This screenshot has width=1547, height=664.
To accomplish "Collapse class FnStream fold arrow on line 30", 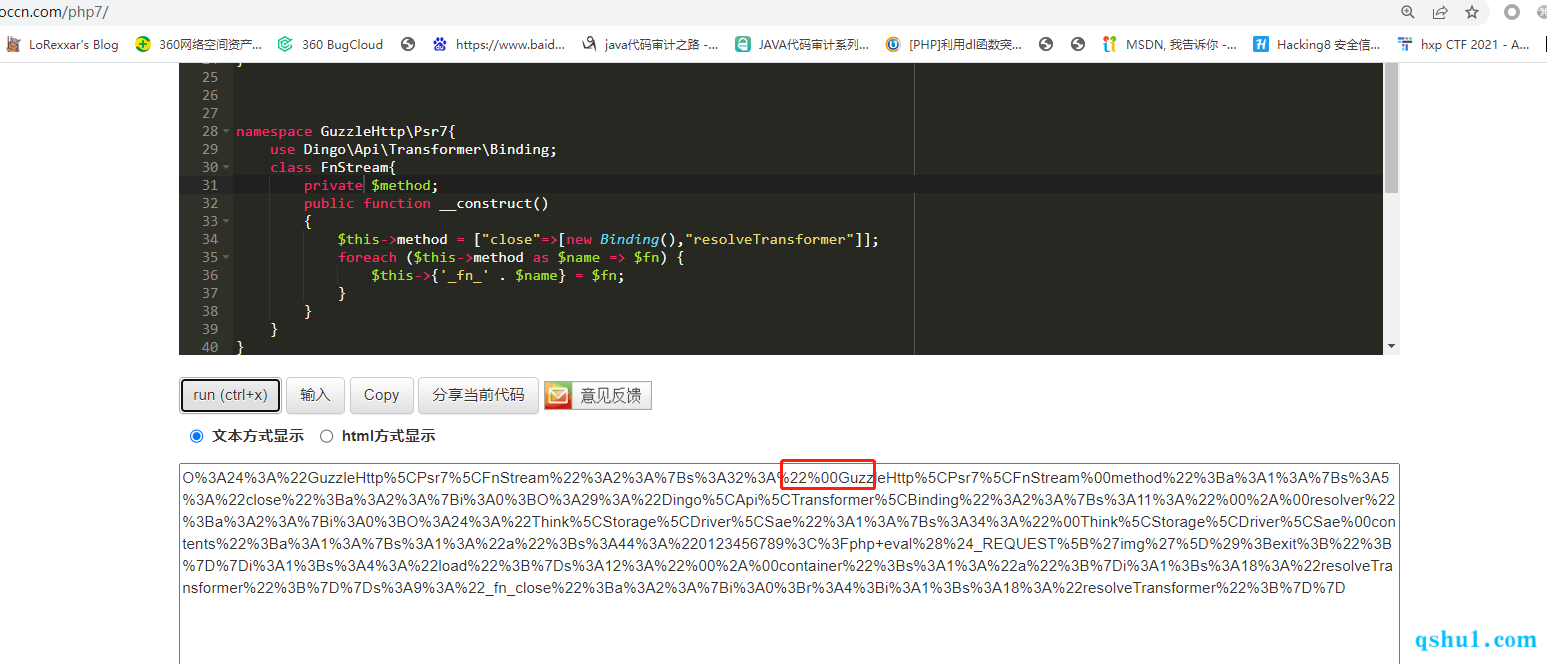I will pyautogui.click(x=226, y=167).
